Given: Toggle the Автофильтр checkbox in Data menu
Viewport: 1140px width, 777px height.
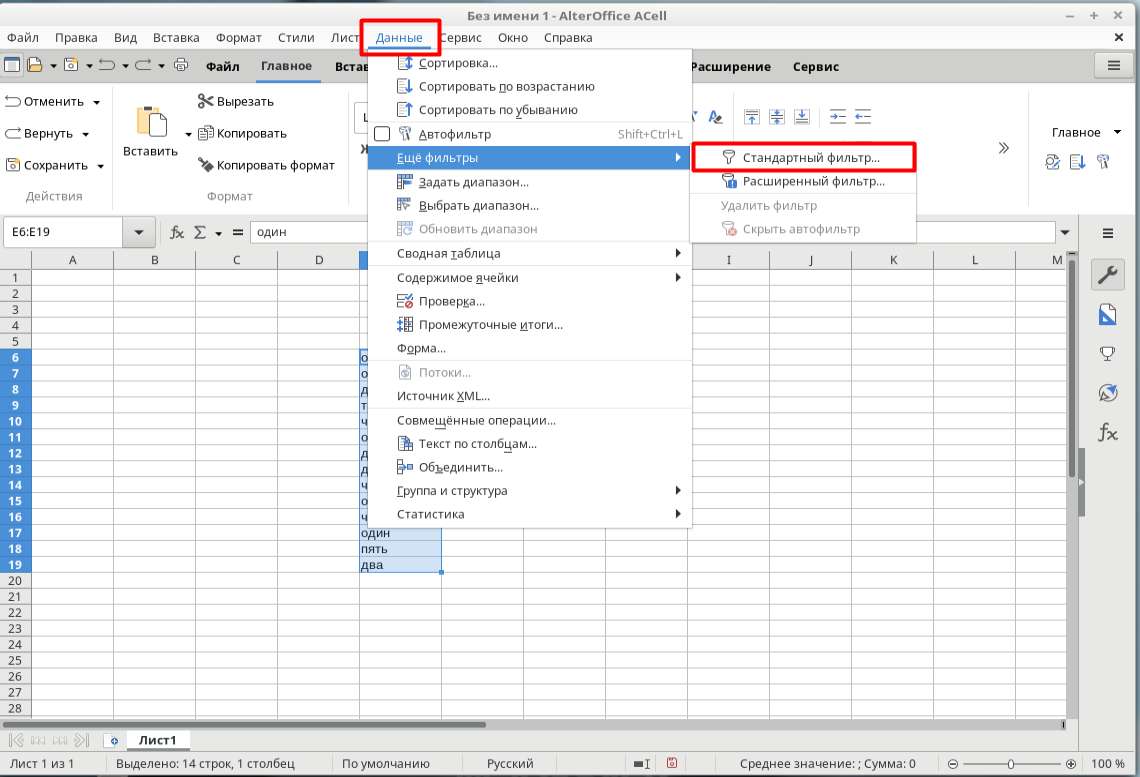Looking at the screenshot, I should coord(382,134).
